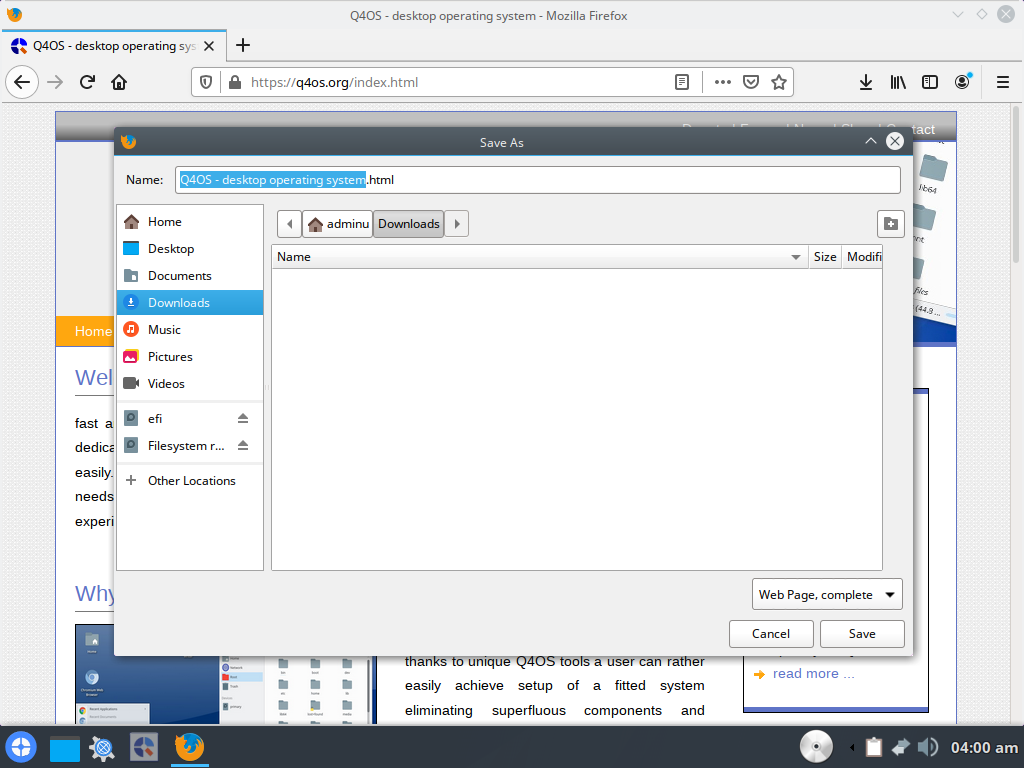Open the Library icon in toolbar
The image size is (1024, 768).
tap(898, 82)
